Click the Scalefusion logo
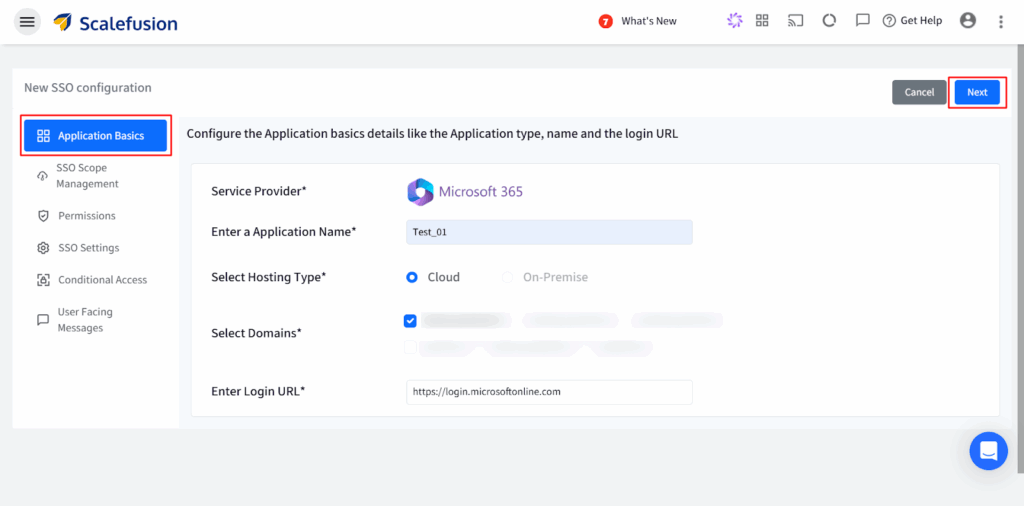The height and width of the screenshot is (506, 1024). (x=116, y=22)
